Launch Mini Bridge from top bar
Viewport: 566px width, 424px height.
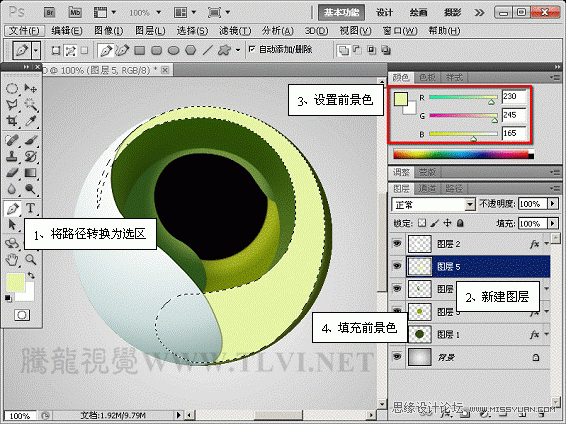point(75,13)
